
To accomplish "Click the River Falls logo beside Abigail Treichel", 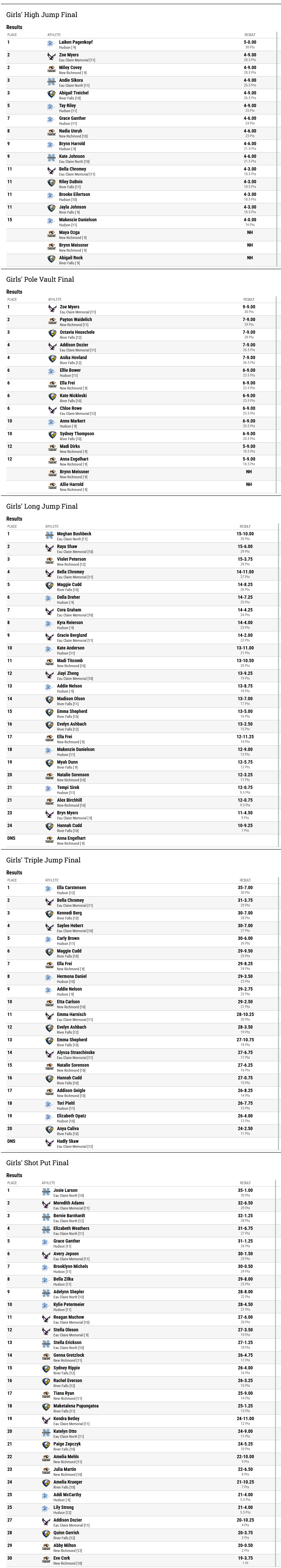I will (51, 94).
